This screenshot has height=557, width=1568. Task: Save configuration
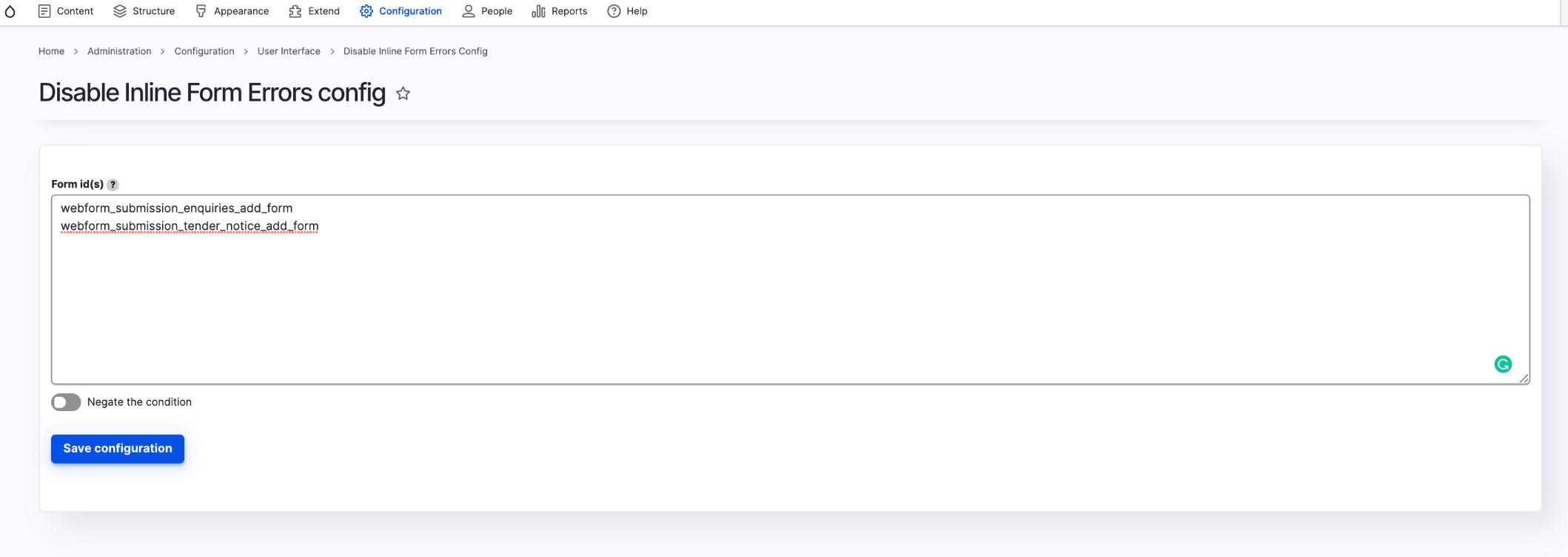118,449
